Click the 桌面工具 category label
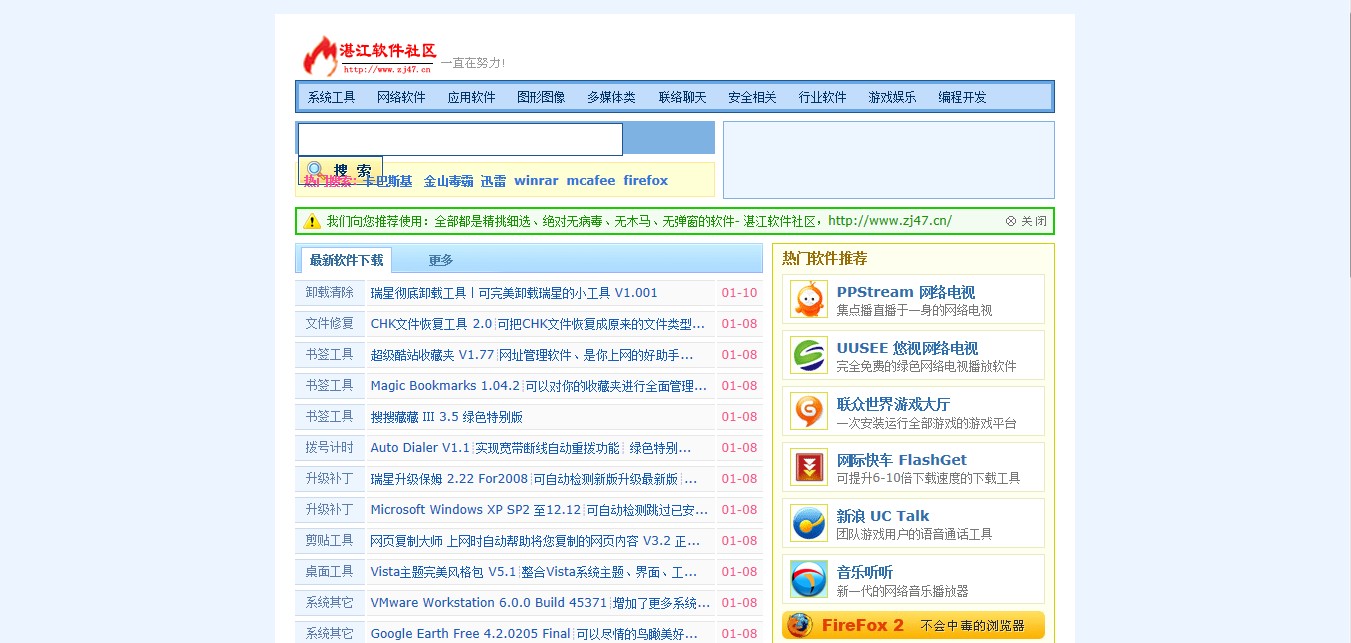The width and height of the screenshot is (1351, 643). (330, 572)
